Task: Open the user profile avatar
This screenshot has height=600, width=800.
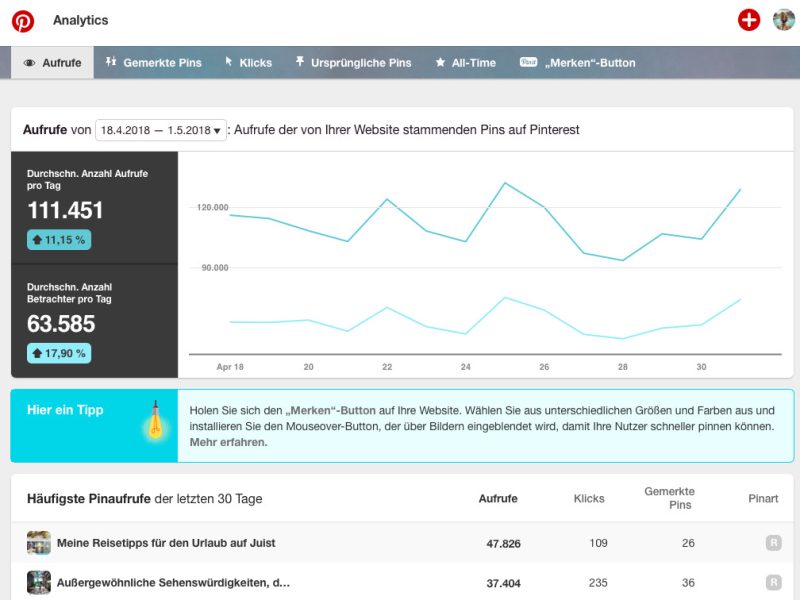Action: (783, 20)
